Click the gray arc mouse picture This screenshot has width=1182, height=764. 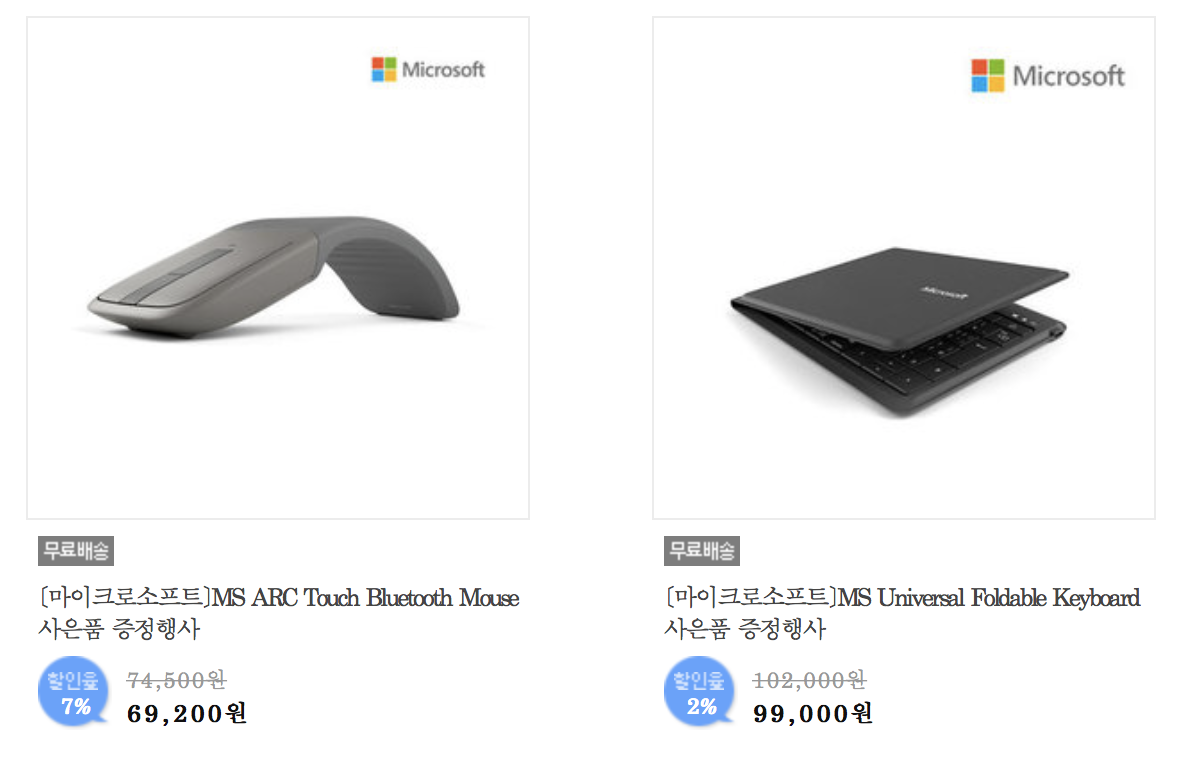click(x=274, y=277)
